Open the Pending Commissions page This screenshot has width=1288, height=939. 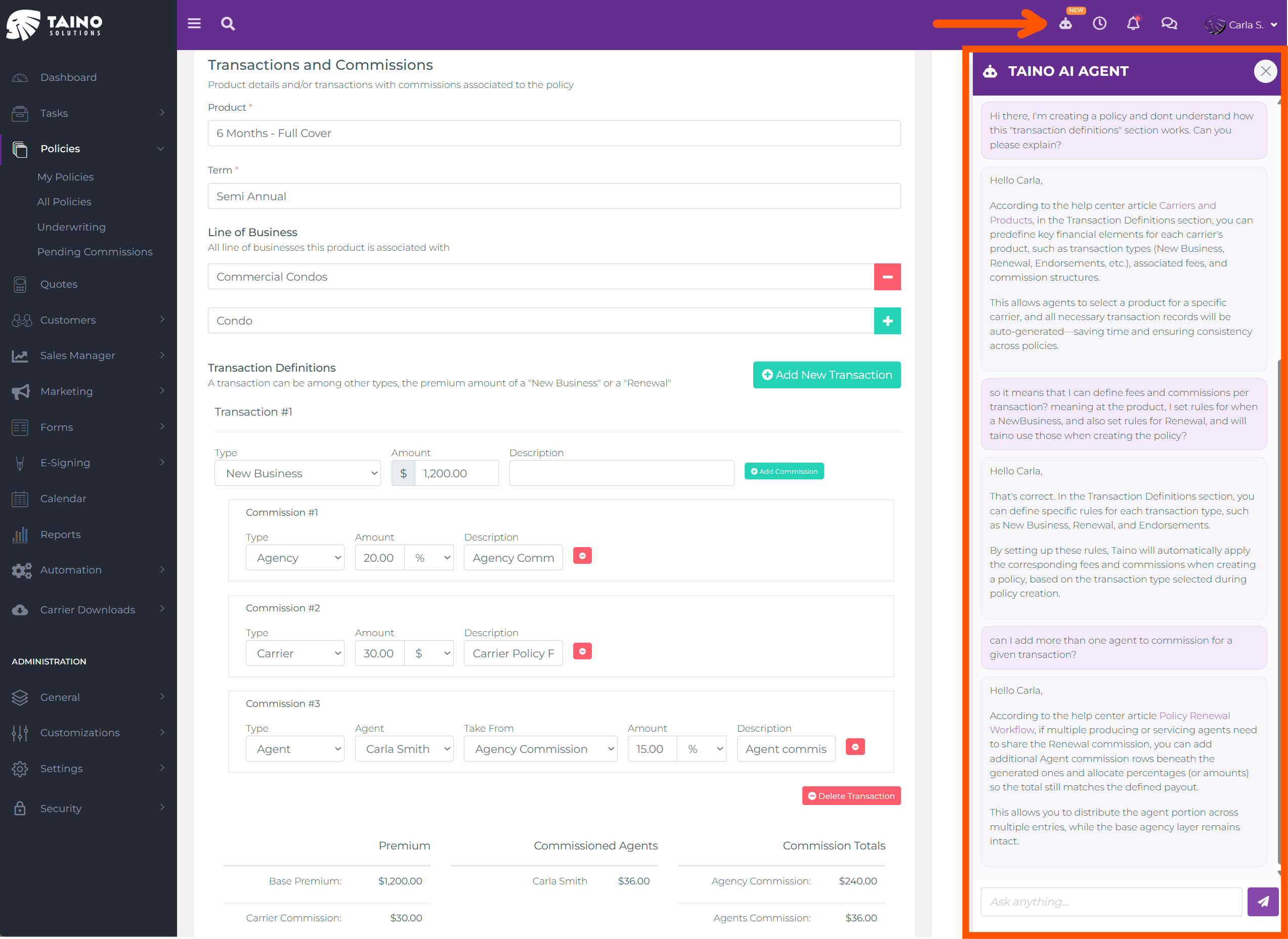tap(95, 251)
